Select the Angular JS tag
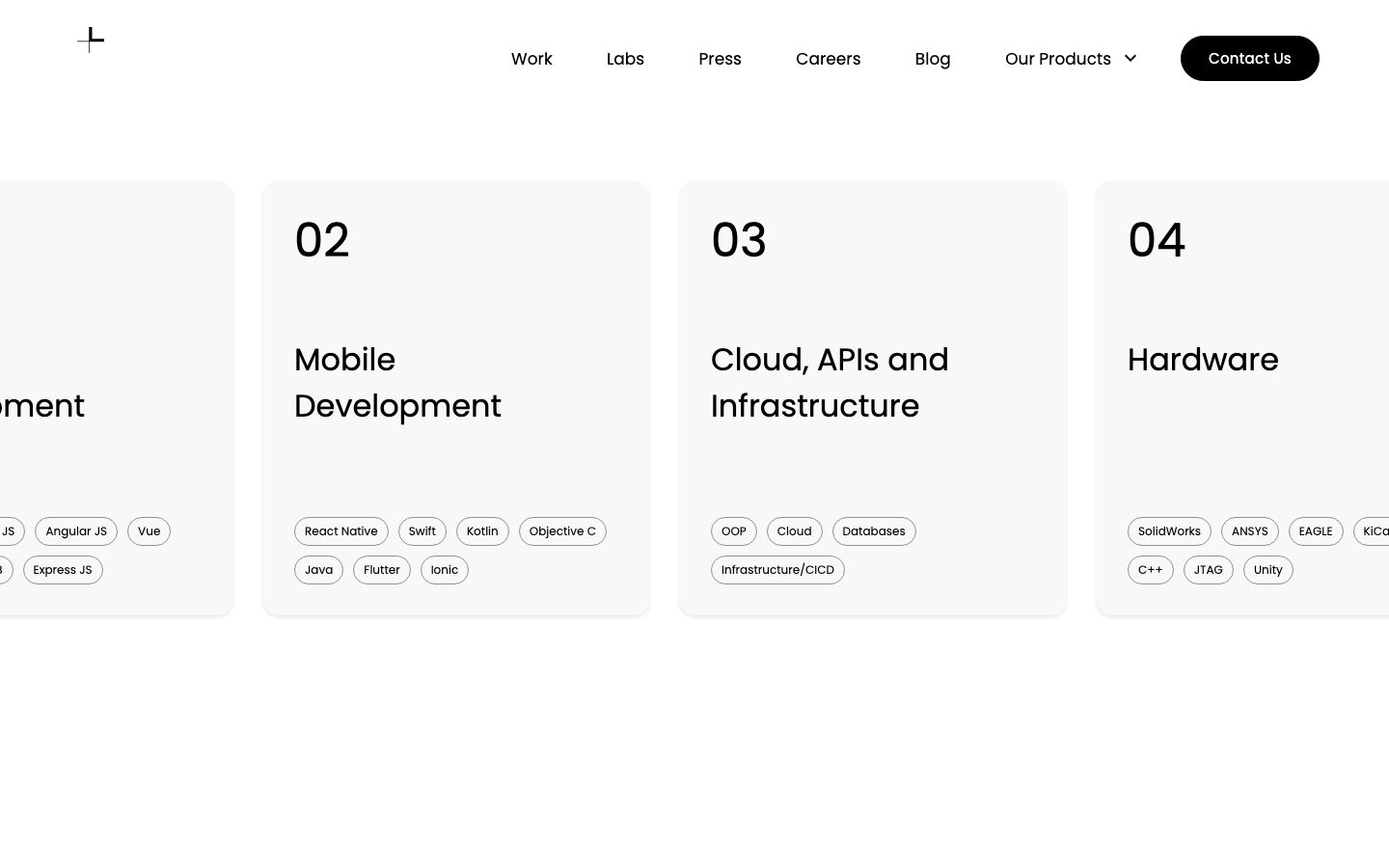 coord(76,531)
